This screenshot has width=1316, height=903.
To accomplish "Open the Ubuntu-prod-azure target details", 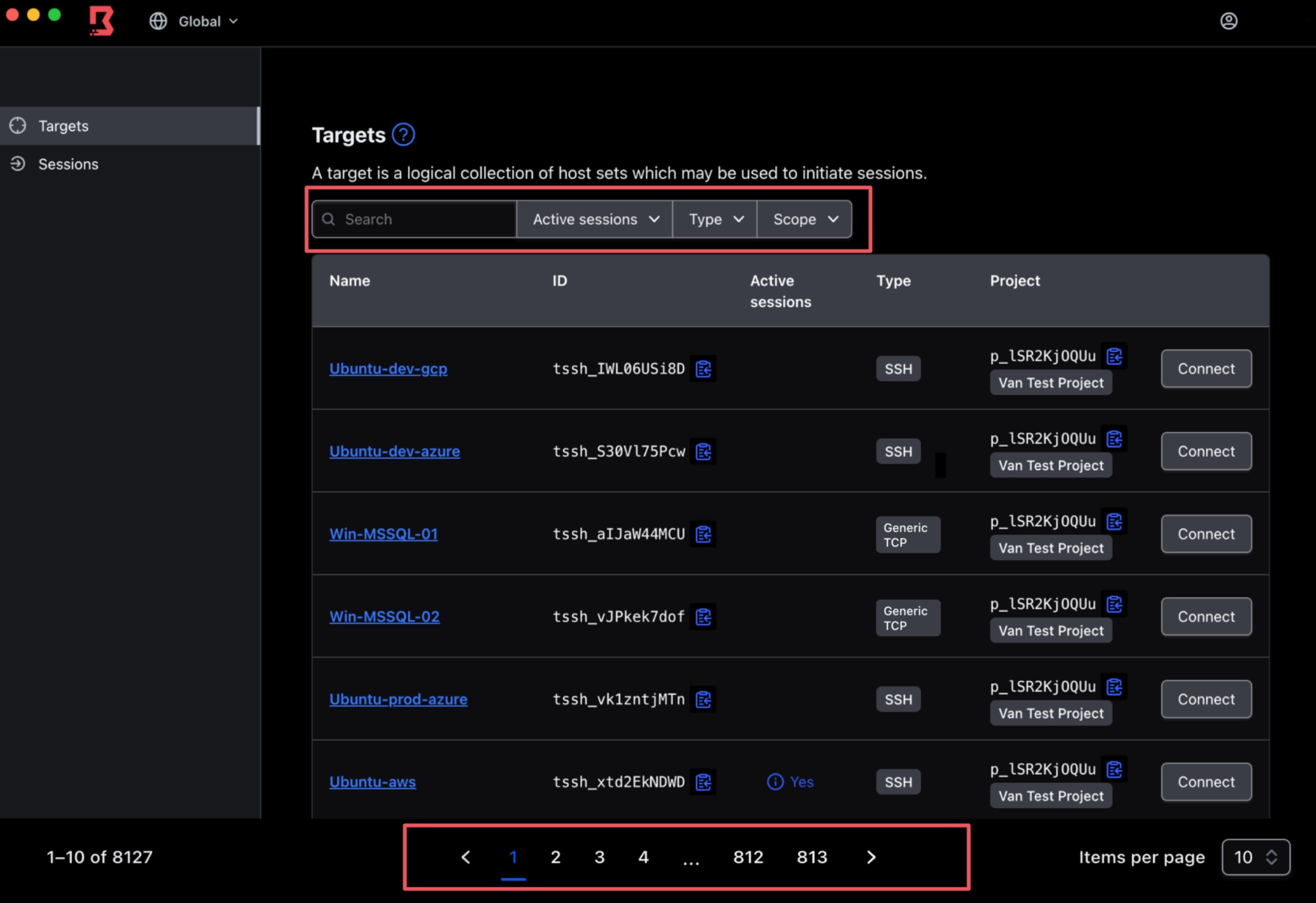I will pos(398,699).
